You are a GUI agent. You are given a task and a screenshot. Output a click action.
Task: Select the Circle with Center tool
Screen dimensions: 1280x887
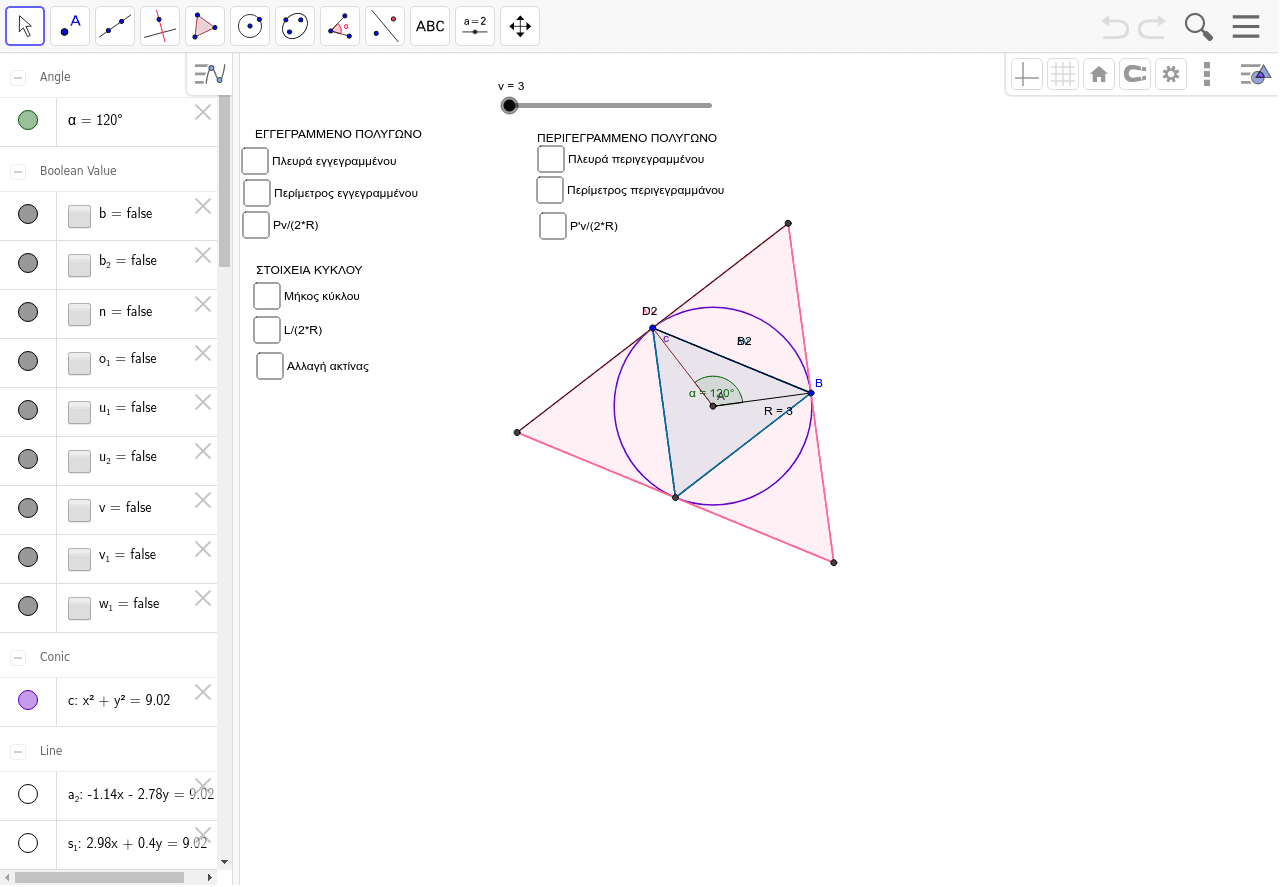250,26
